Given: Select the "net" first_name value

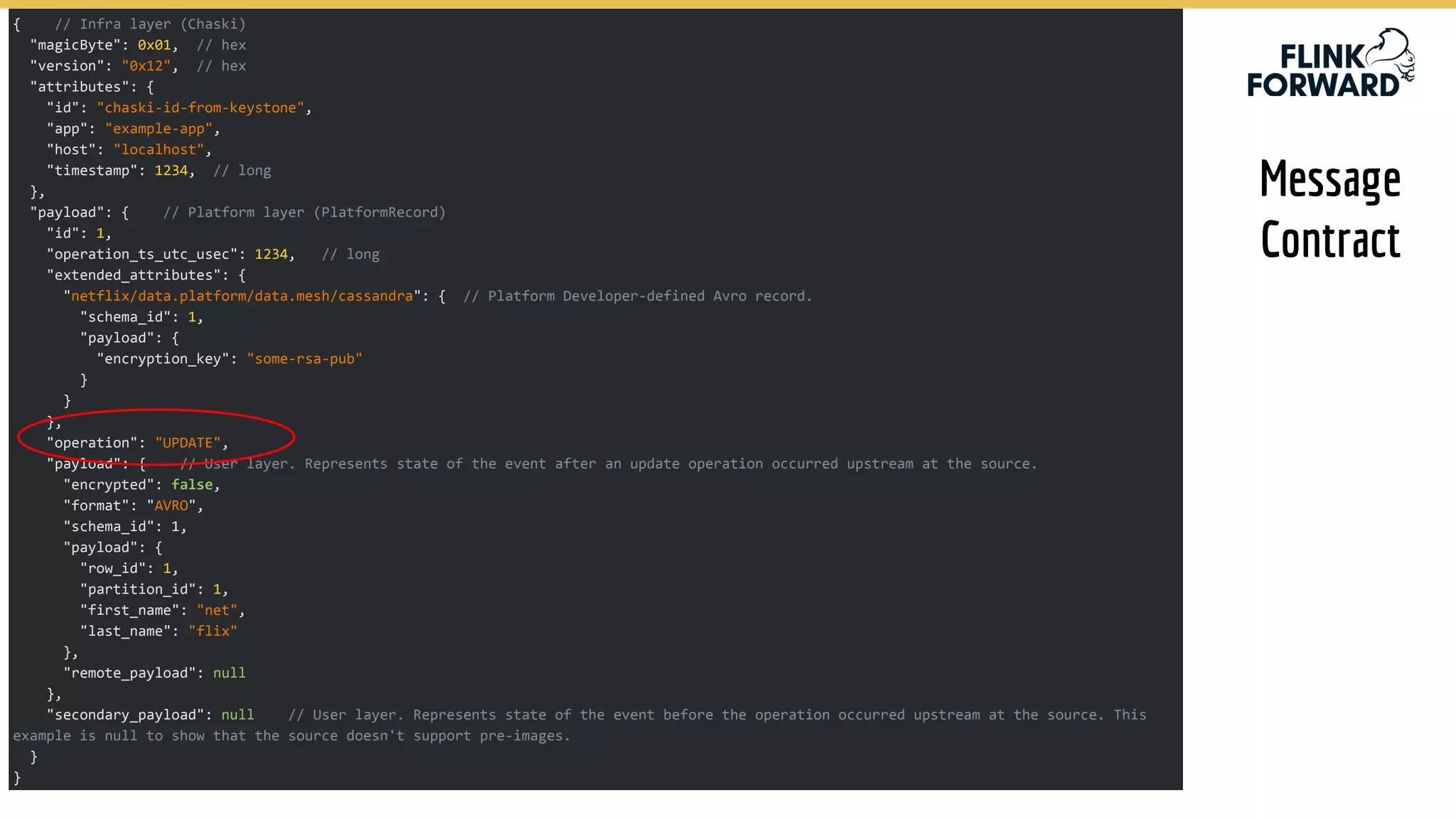Looking at the screenshot, I should 218,611.
